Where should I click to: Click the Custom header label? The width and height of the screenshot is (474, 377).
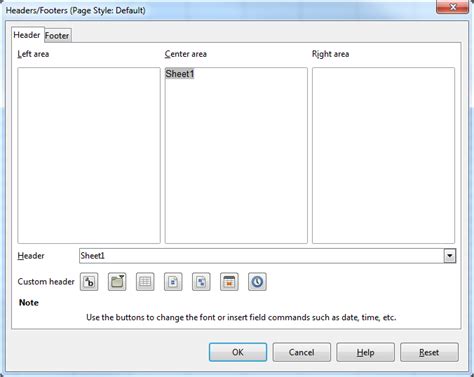pyautogui.click(x=46, y=282)
